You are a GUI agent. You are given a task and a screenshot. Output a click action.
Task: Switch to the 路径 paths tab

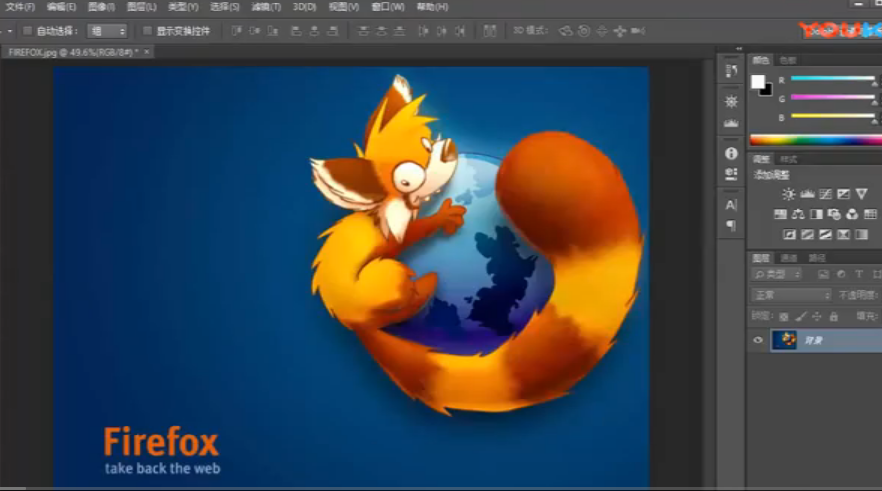click(817, 258)
